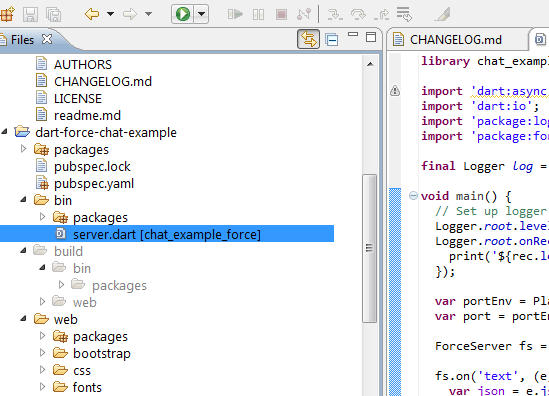Collapse the dart-force-chat-example project
The image size is (549, 396).
pos(4,132)
